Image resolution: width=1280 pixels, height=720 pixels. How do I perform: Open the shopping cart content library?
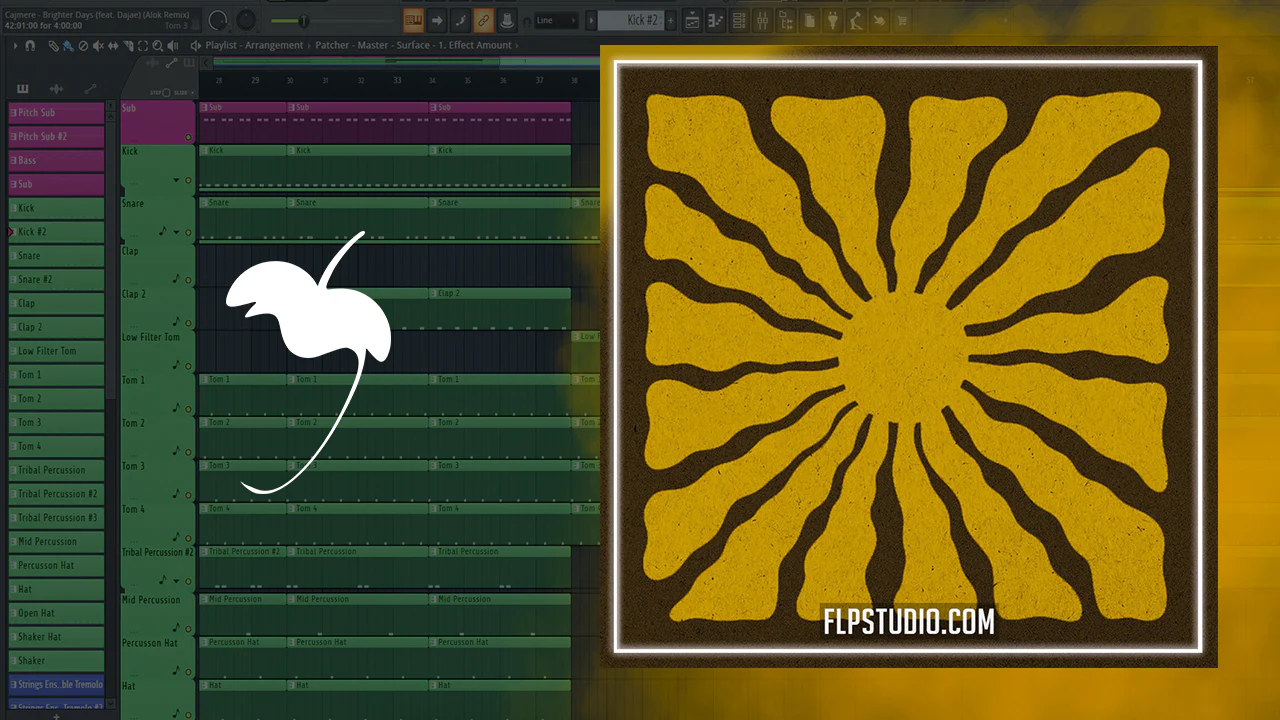tap(904, 20)
